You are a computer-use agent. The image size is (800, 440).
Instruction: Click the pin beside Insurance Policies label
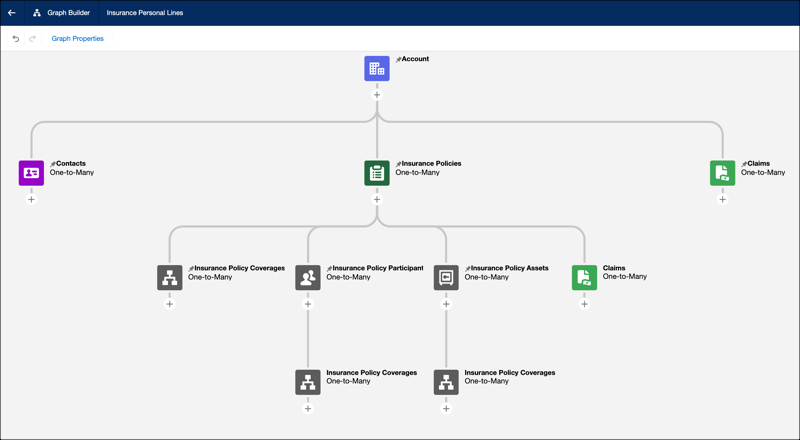tap(398, 164)
